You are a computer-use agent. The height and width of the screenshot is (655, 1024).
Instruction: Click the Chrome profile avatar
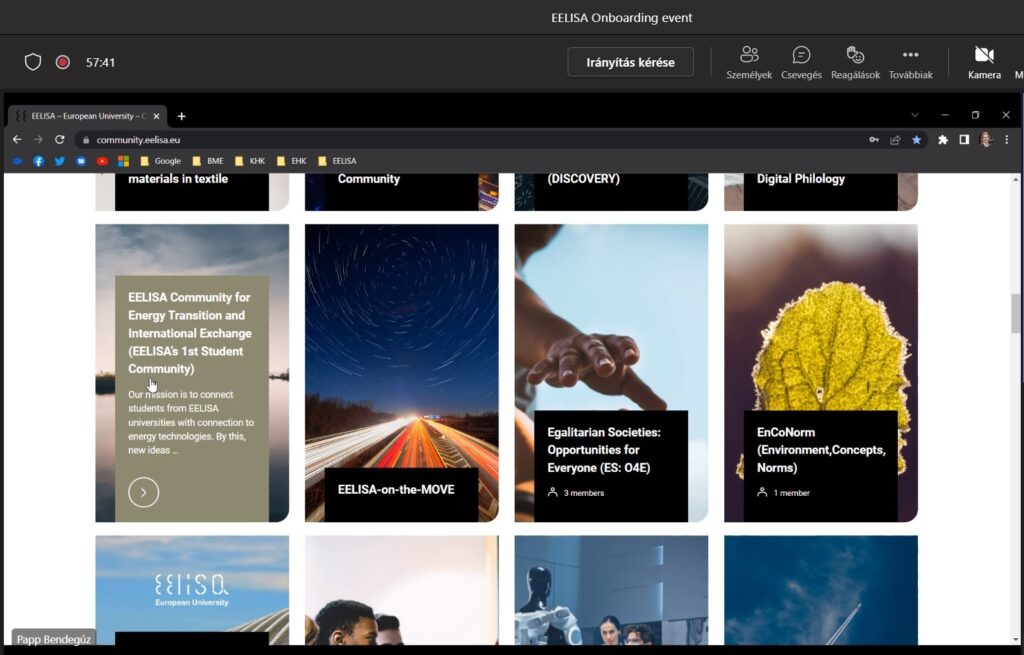click(x=986, y=139)
